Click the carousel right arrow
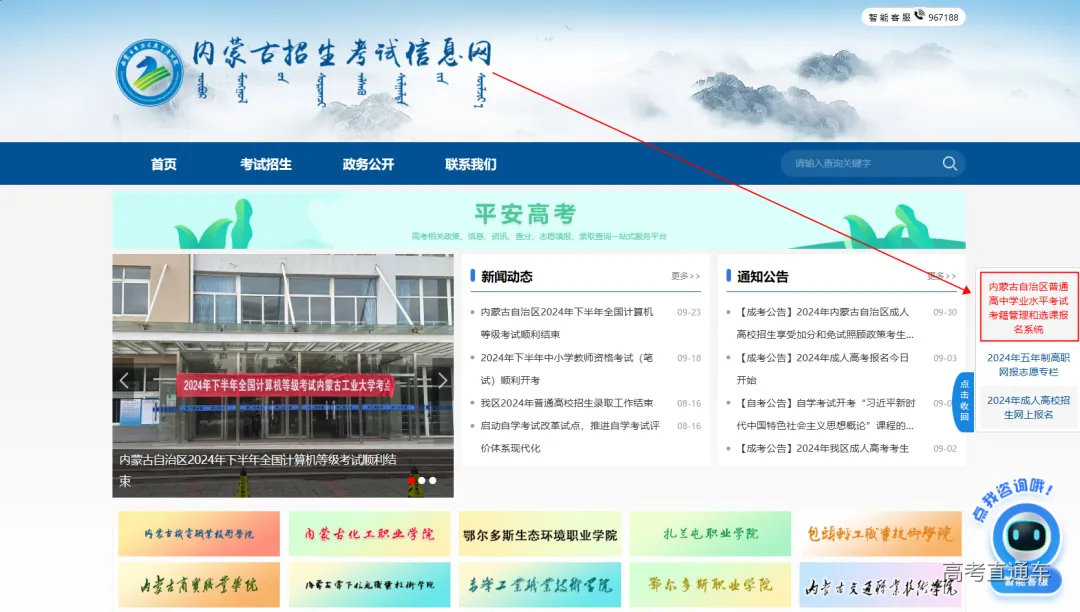Image resolution: width=1080 pixels, height=612 pixels. pos(442,380)
